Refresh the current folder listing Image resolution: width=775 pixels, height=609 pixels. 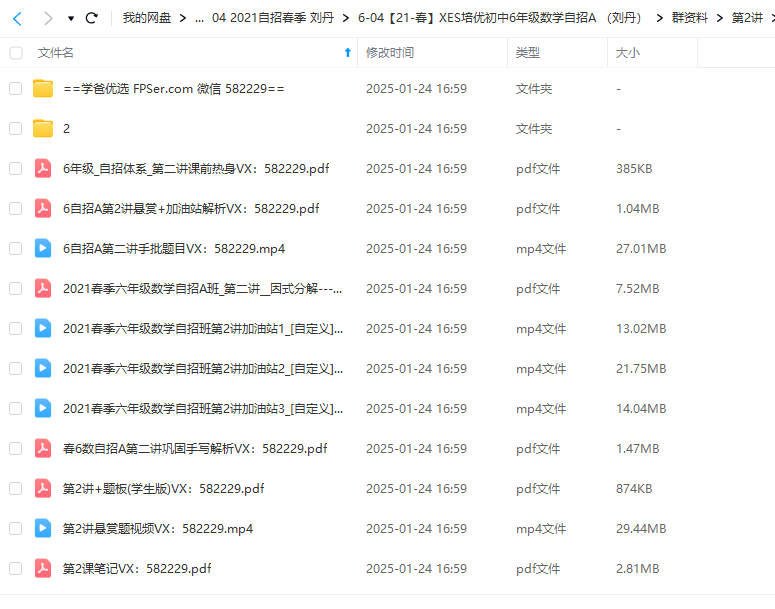(x=91, y=18)
